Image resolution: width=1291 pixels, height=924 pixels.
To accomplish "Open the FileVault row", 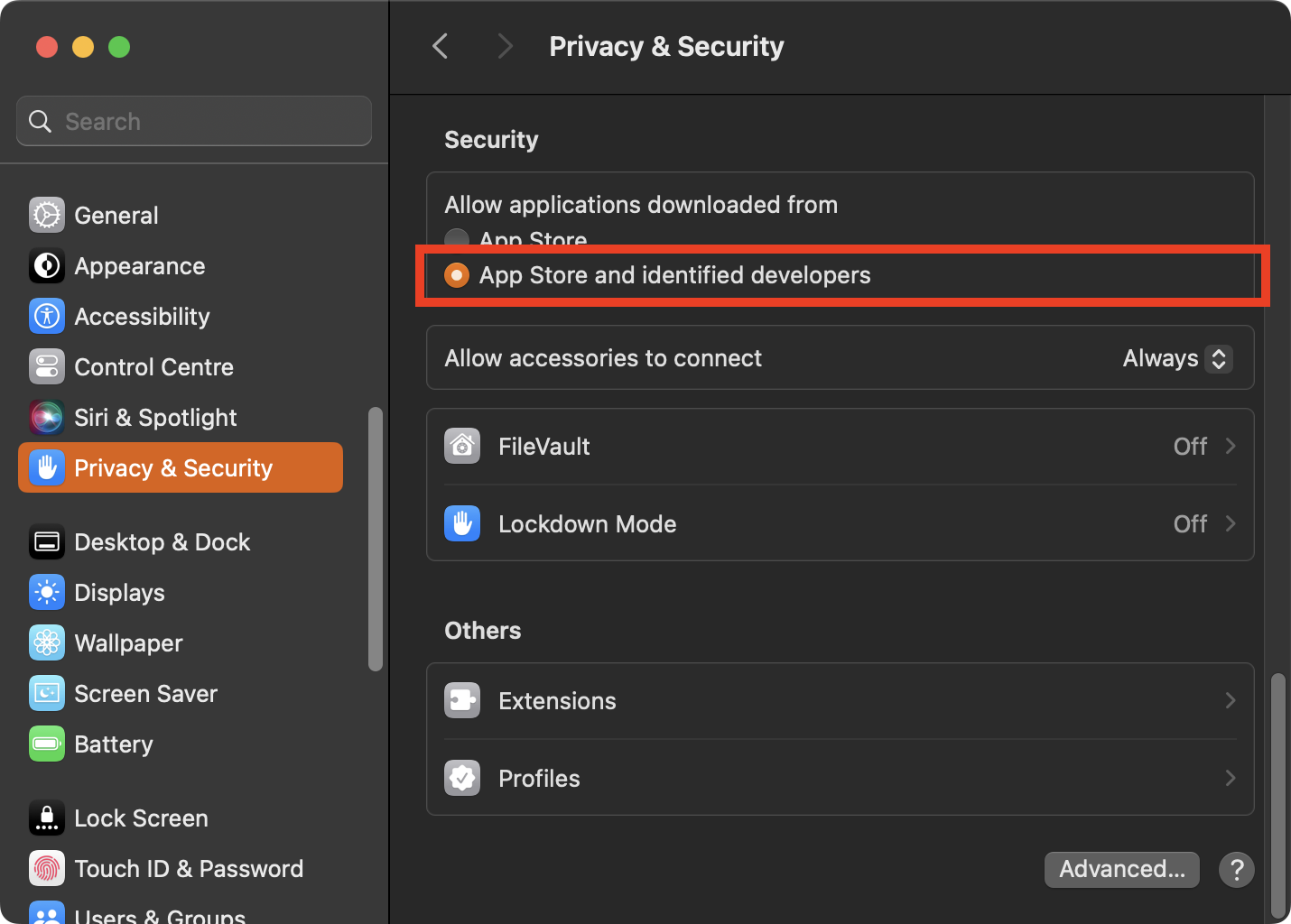I will 841,446.
